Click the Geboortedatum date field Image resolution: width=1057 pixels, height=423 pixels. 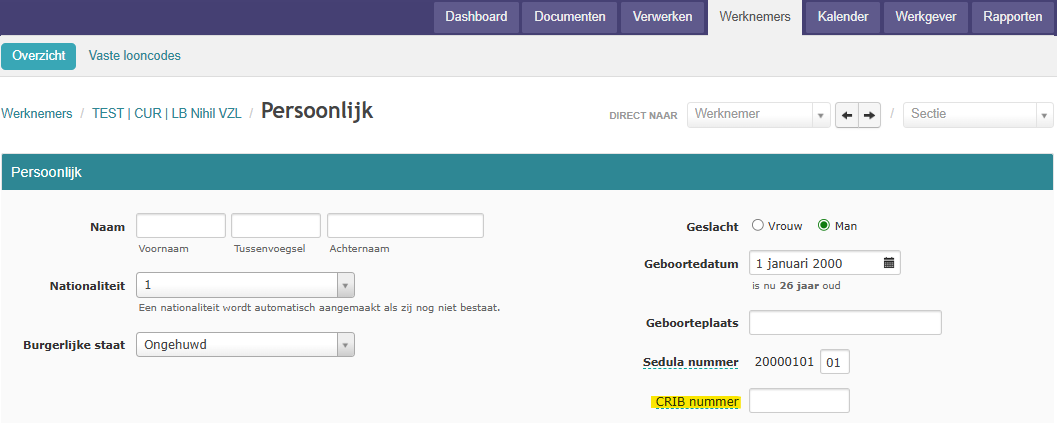point(824,263)
